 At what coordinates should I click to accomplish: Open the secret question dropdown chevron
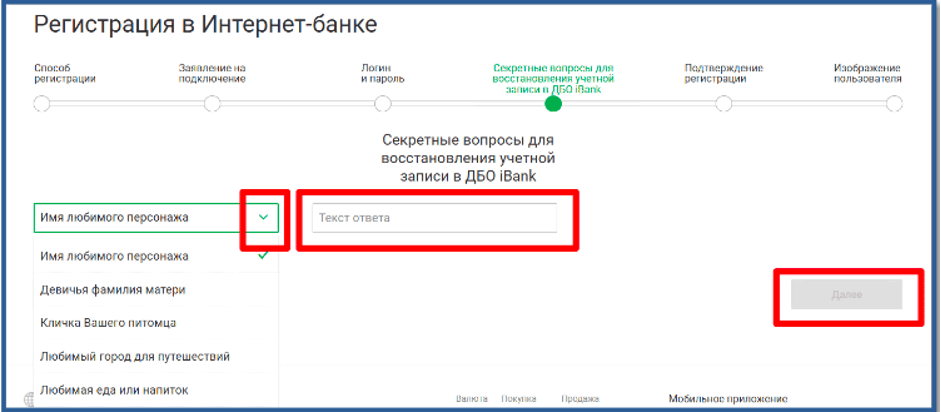coord(263,218)
